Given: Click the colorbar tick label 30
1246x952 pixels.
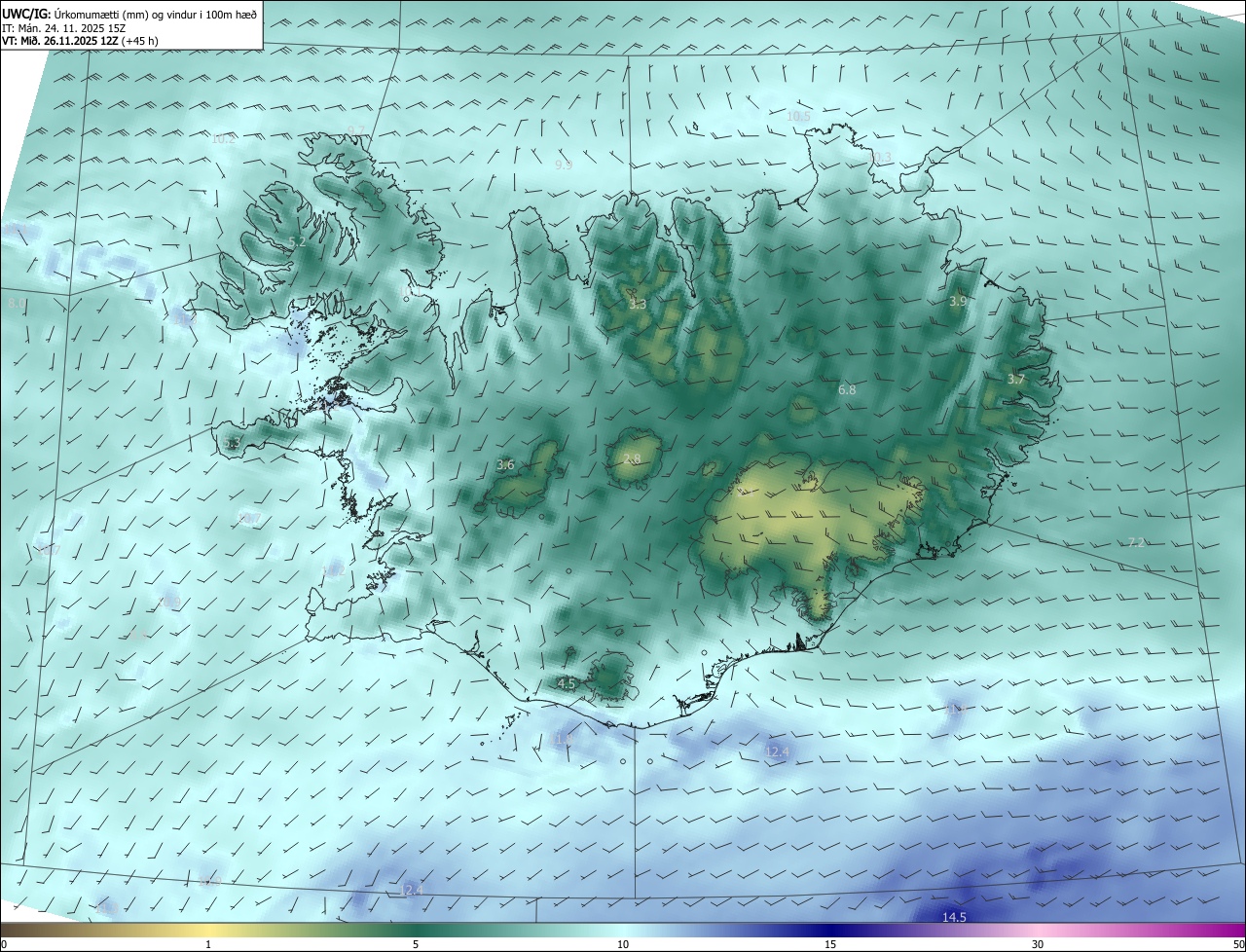Looking at the screenshot, I should [x=1038, y=944].
